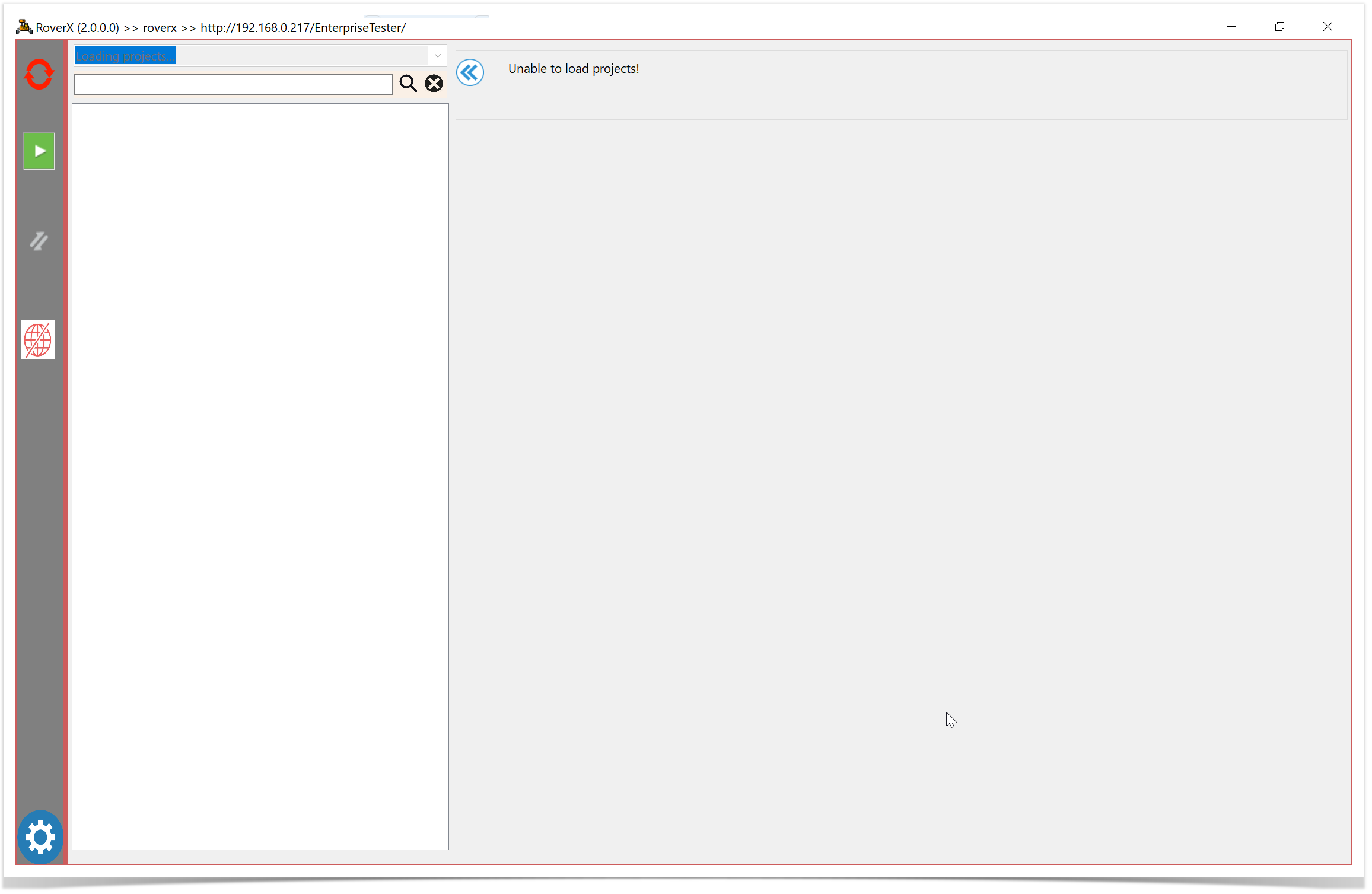The image size is (1372, 894).
Task: Expand the project dropdown arrow
Action: tap(437, 56)
